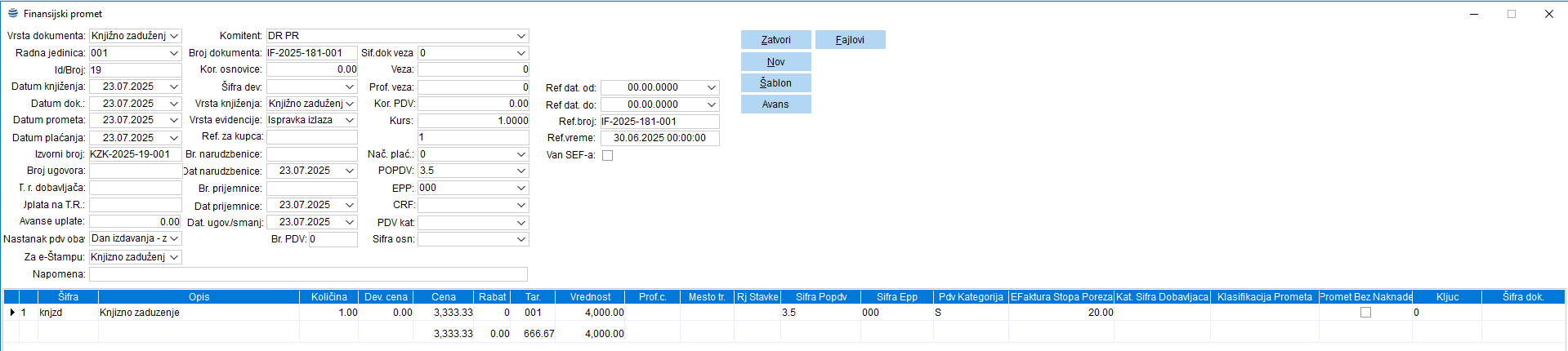Open the Vrsta dokumenta dropdown
This screenshot has width=1568, height=351.
point(174,36)
